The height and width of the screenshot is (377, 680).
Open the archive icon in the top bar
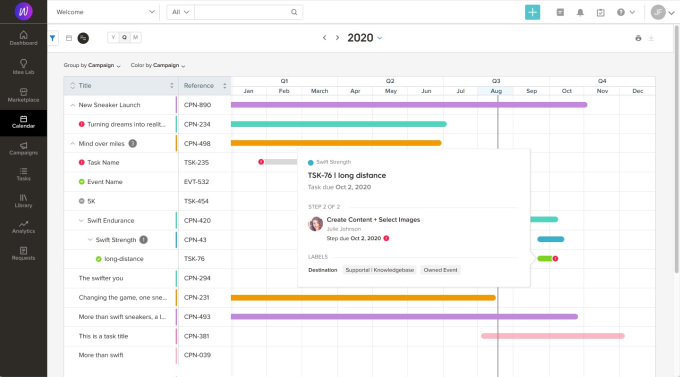pyautogui.click(x=560, y=12)
